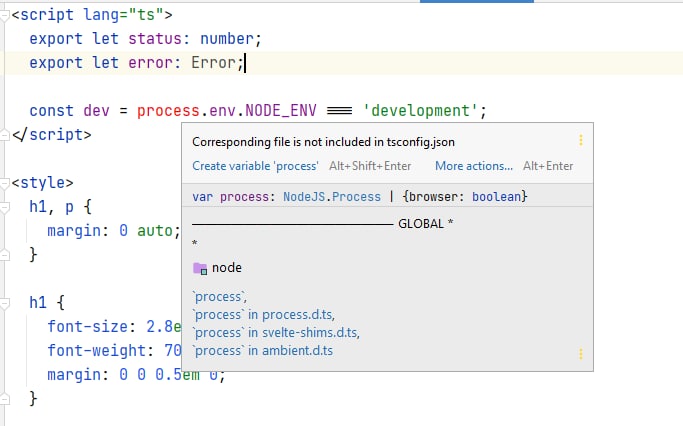Click the 'Error' type annotation
This screenshot has width=683, height=426.
213,63
